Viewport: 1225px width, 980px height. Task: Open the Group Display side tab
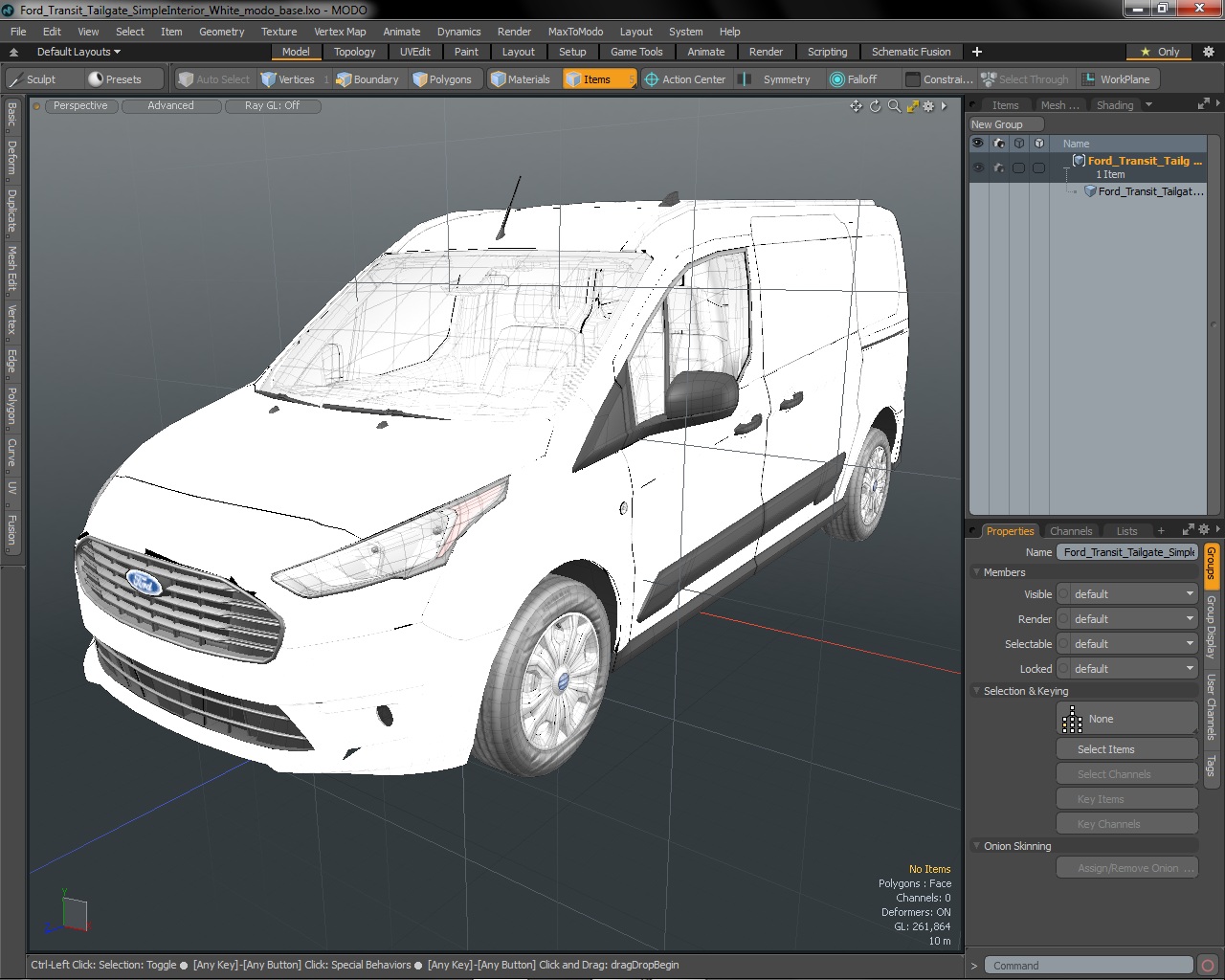coord(1211,627)
